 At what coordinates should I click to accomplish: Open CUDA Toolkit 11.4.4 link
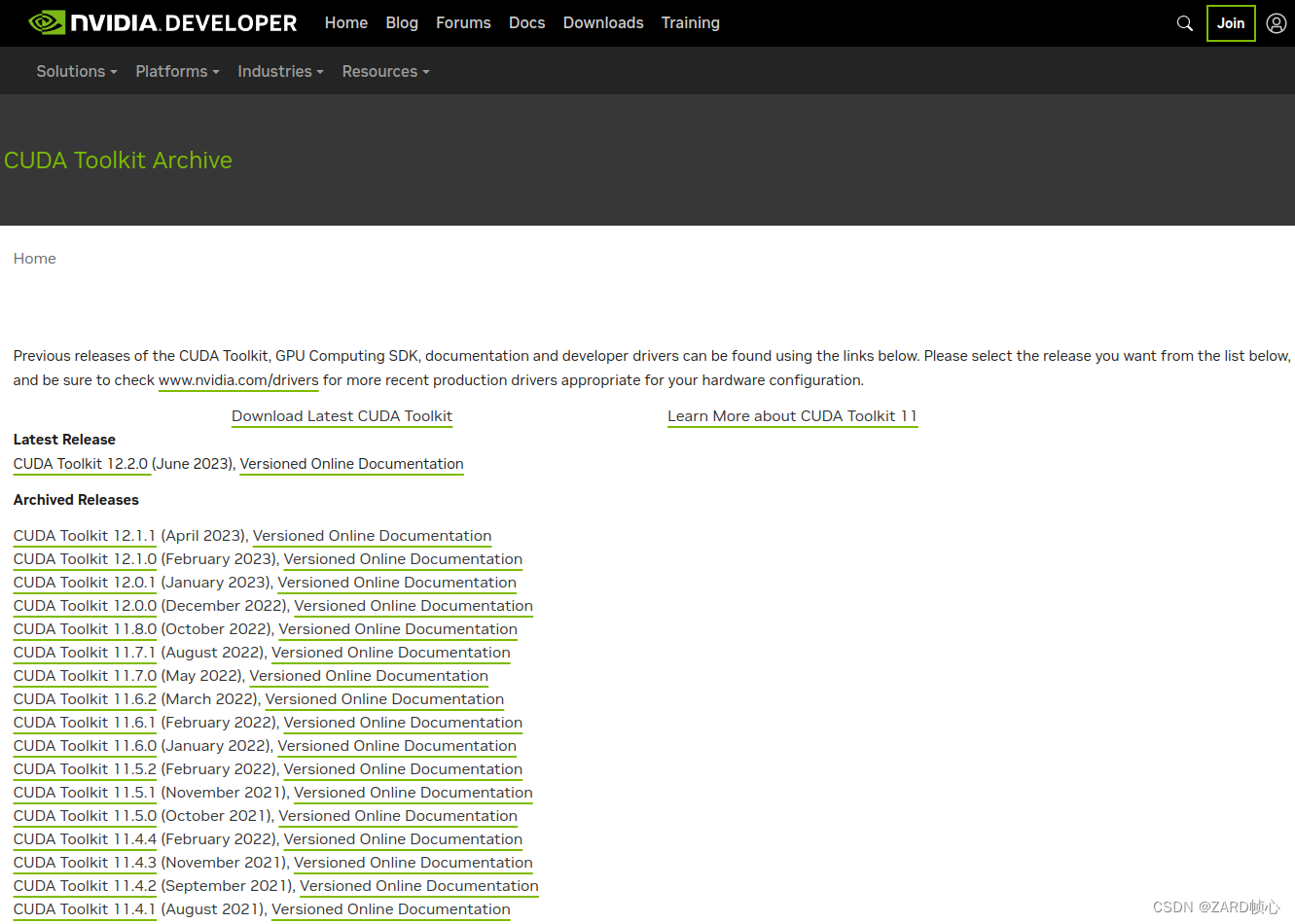[x=85, y=839]
